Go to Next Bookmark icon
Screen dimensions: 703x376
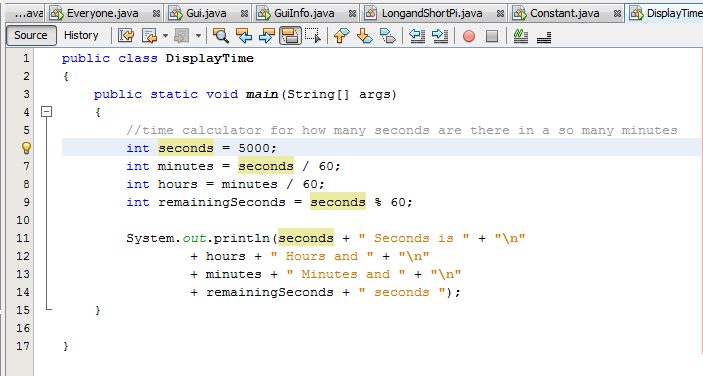tap(365, 35)
